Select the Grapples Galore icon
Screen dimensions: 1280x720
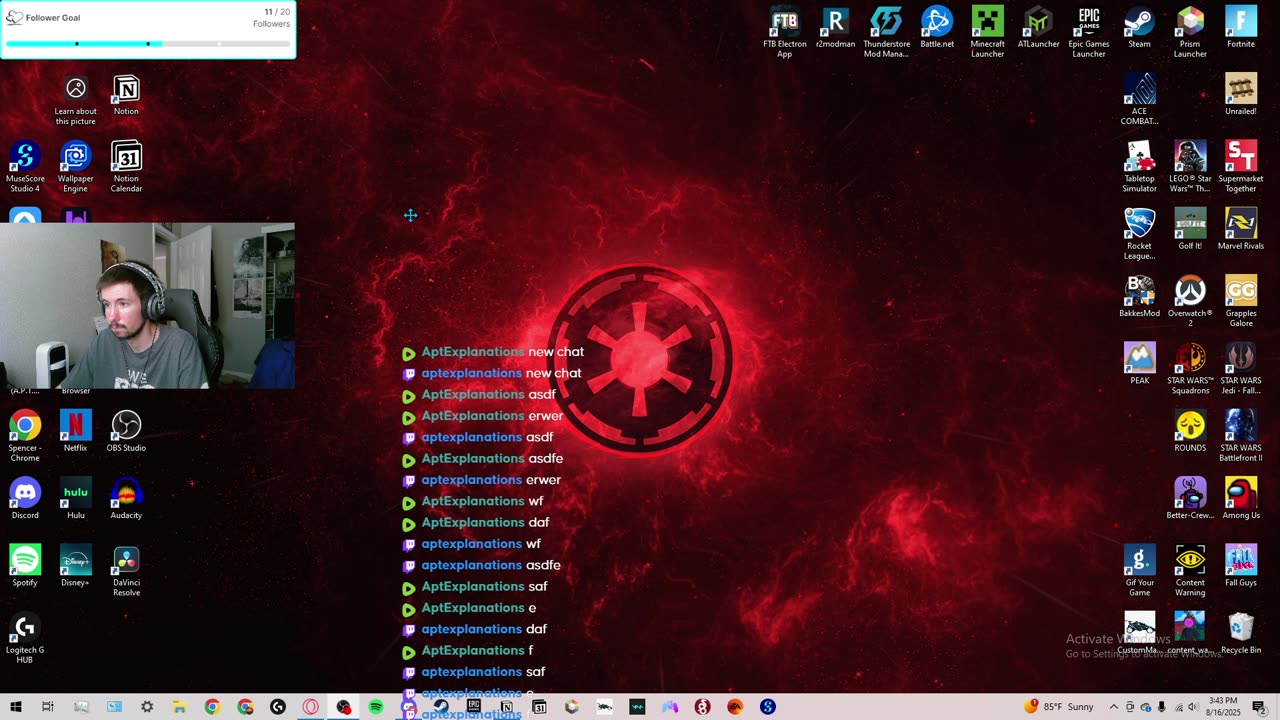point(1241,301)
